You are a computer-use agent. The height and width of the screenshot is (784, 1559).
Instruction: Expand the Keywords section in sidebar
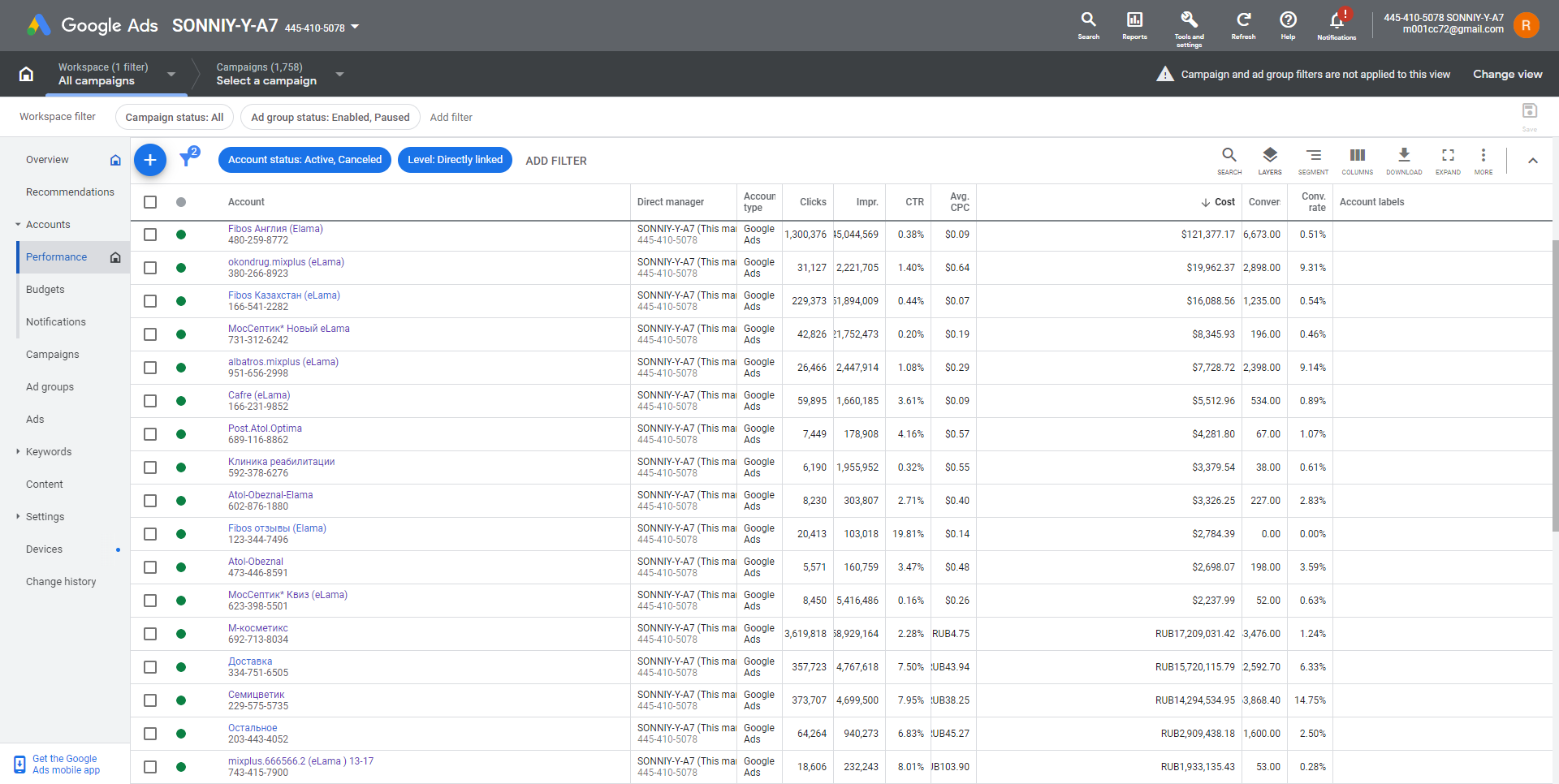[x=18, y=452]
